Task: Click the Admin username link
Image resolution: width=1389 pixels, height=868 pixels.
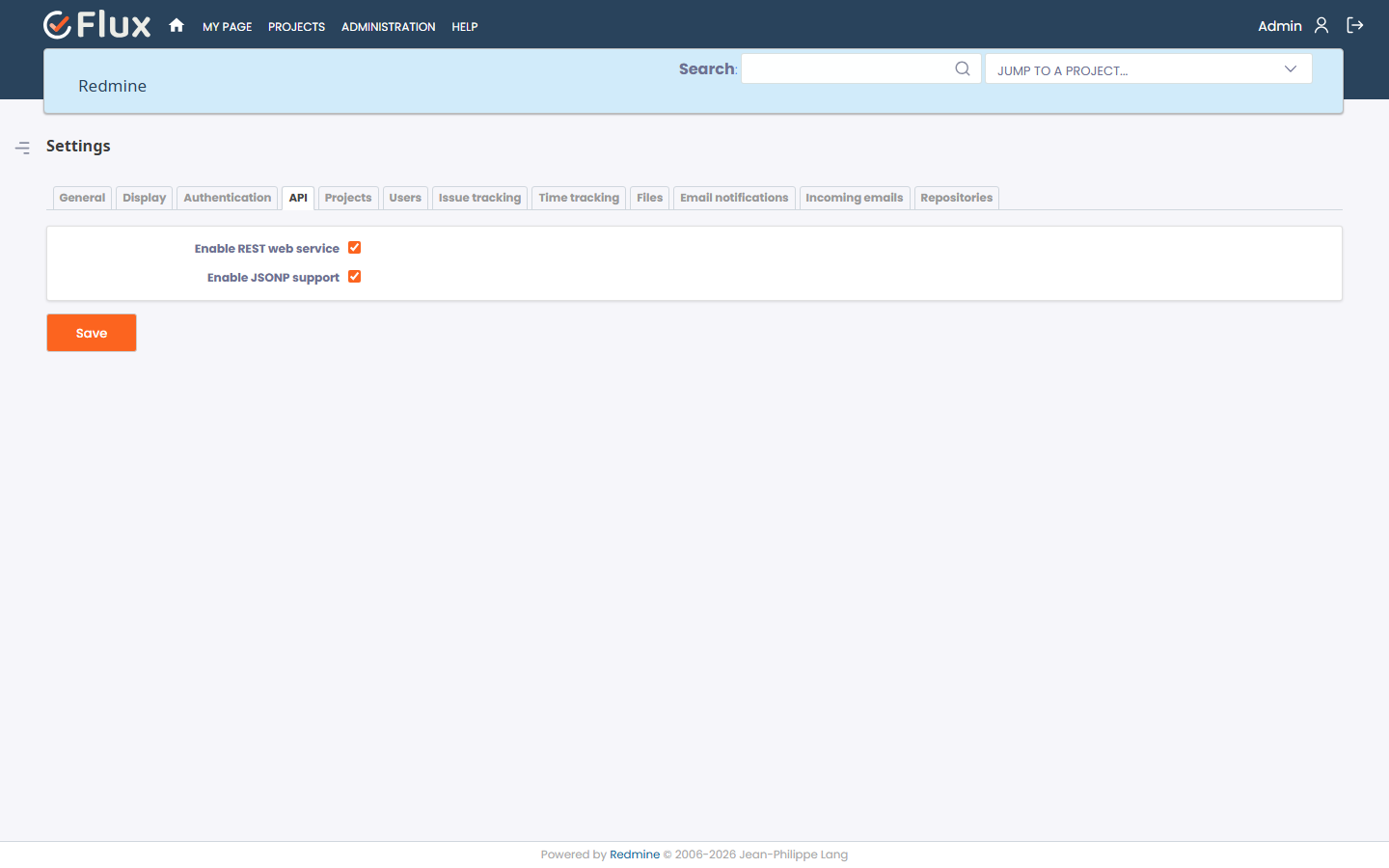Action: (x=1280, y=26)
